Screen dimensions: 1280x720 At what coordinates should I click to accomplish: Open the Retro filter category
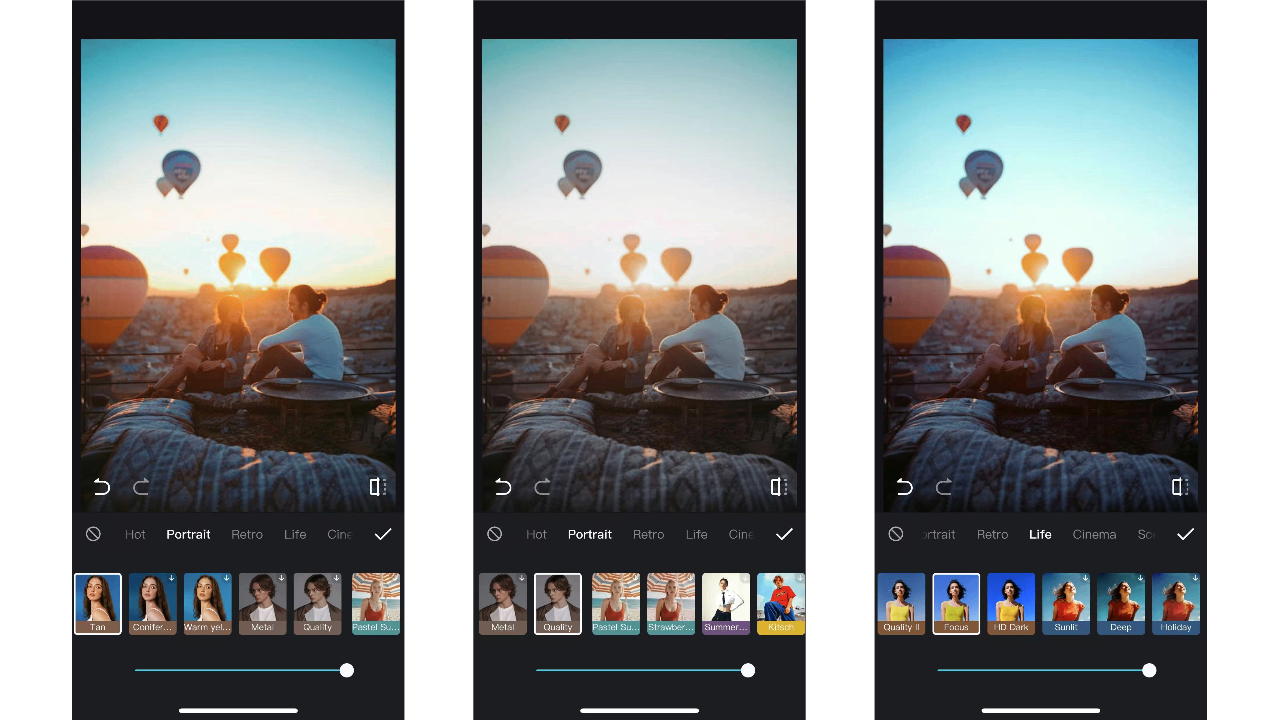(247, 534)
